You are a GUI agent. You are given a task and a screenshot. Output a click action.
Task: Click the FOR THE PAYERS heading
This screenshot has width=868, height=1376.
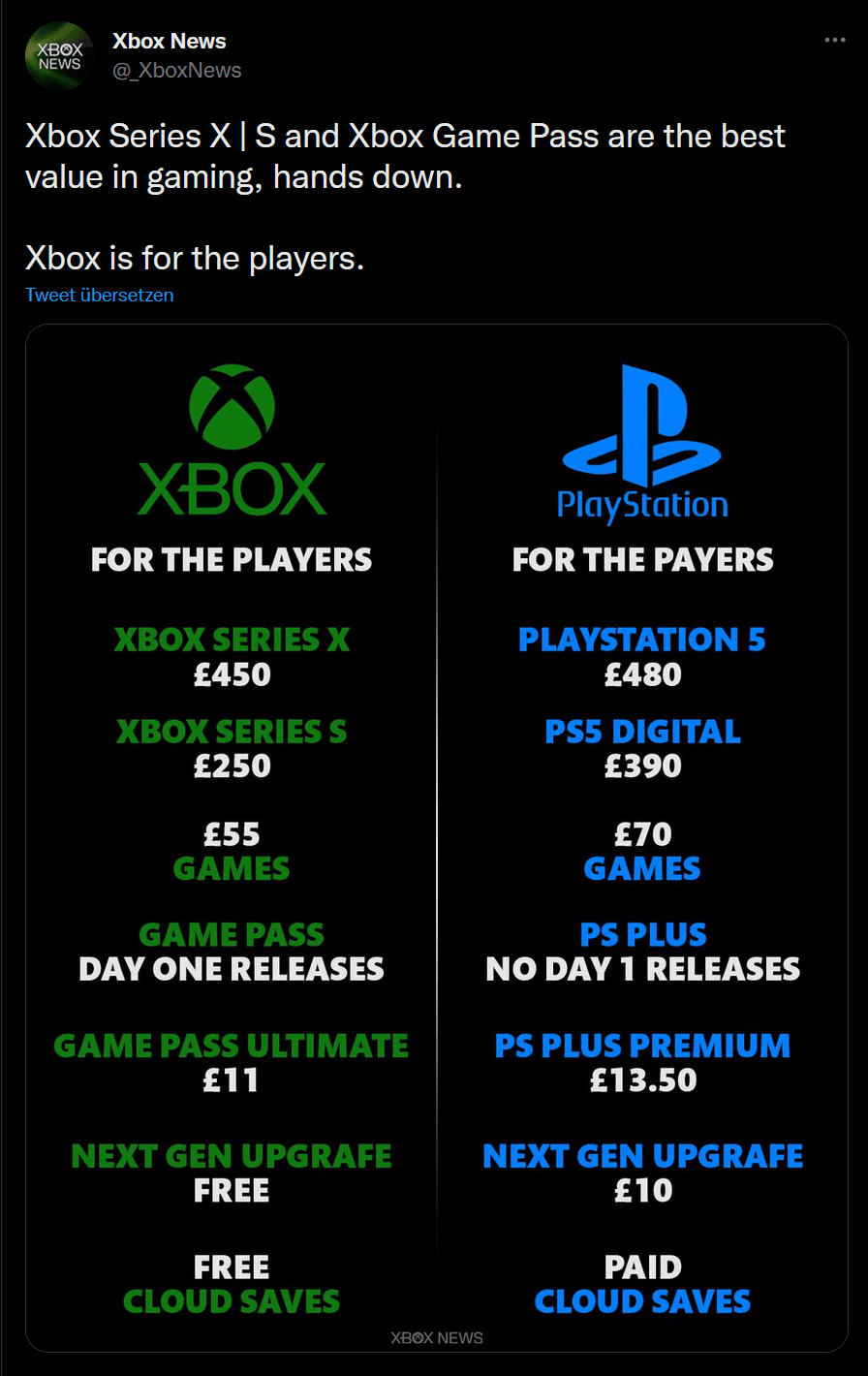(642, 560)
